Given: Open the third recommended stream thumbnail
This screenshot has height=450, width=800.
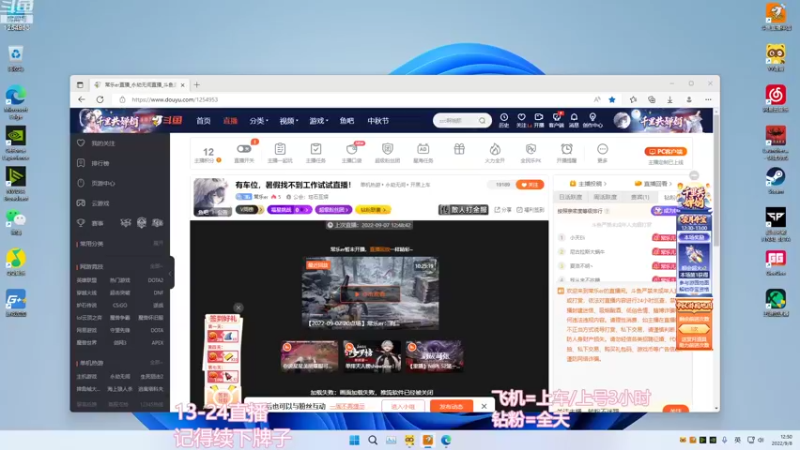Looking at the screenshot, I should (x=434, y=356).
